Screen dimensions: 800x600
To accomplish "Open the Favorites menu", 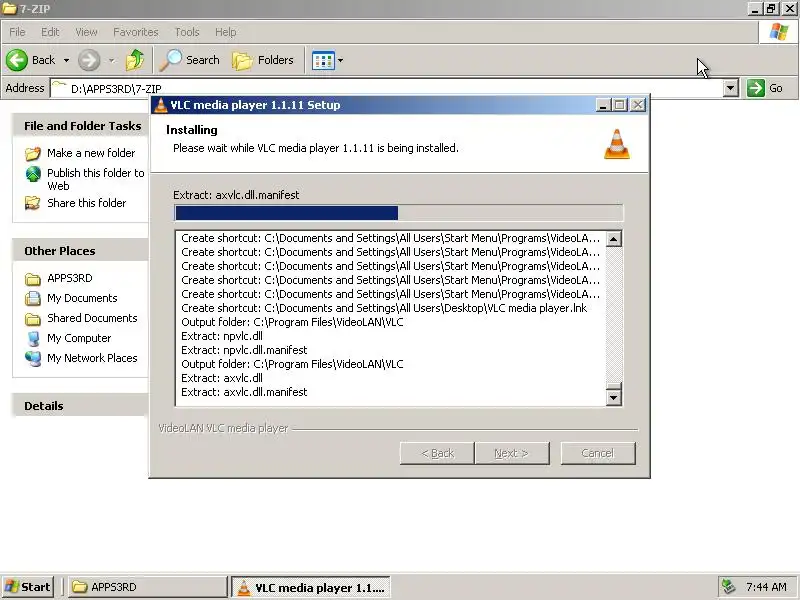I will click(136, 32).
